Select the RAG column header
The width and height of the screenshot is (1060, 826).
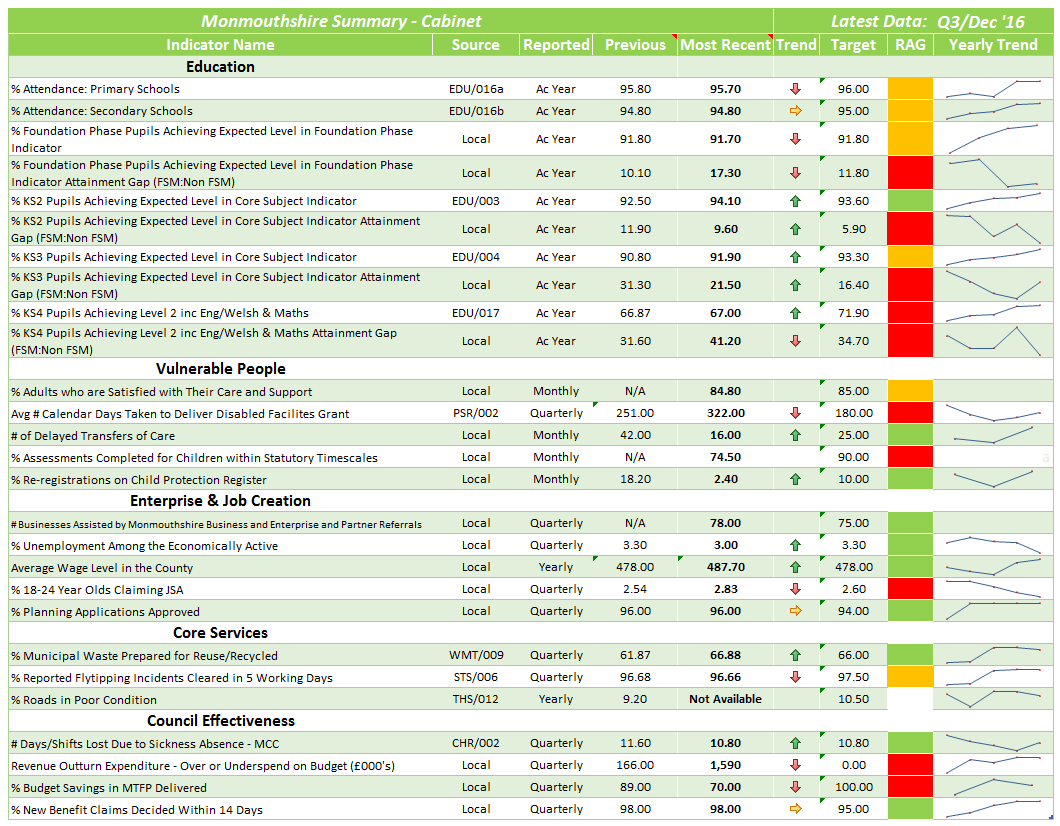coord(910,45)
